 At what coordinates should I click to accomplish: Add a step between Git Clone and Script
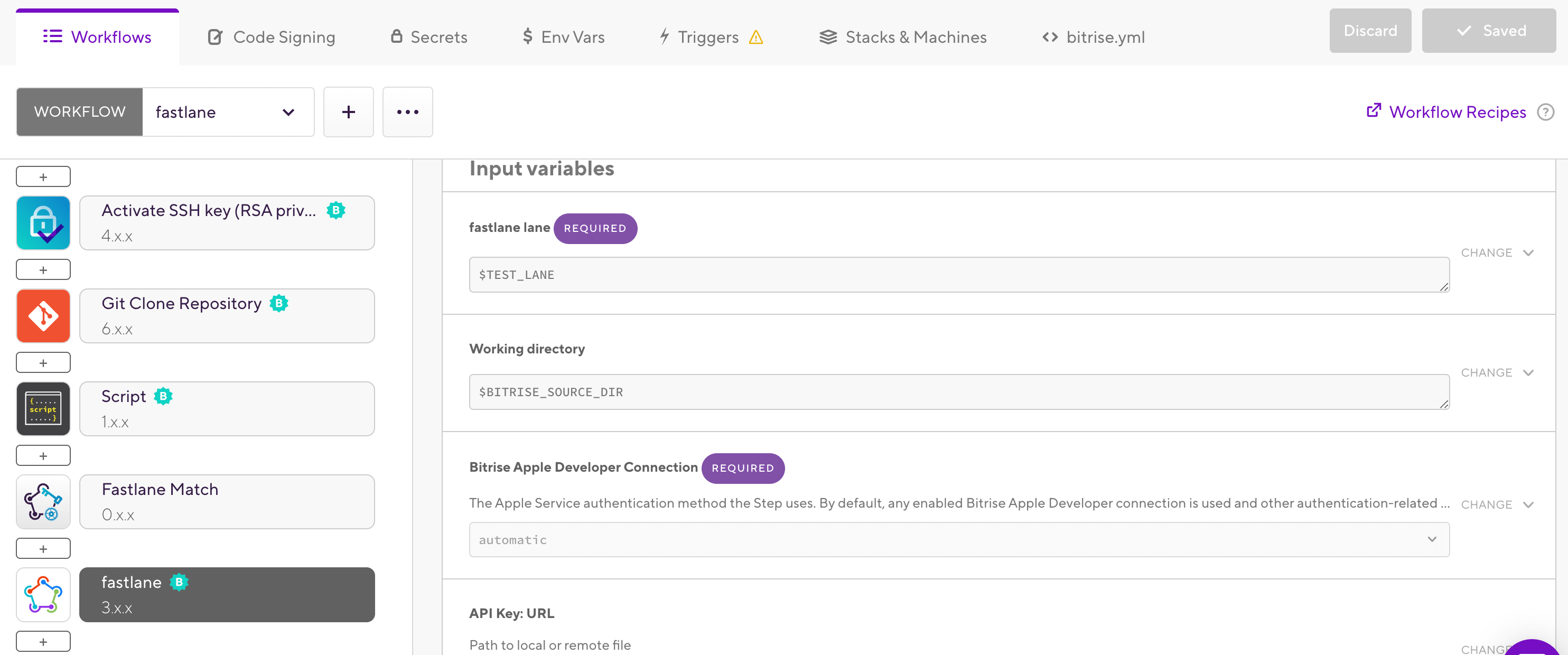(43, 363)
